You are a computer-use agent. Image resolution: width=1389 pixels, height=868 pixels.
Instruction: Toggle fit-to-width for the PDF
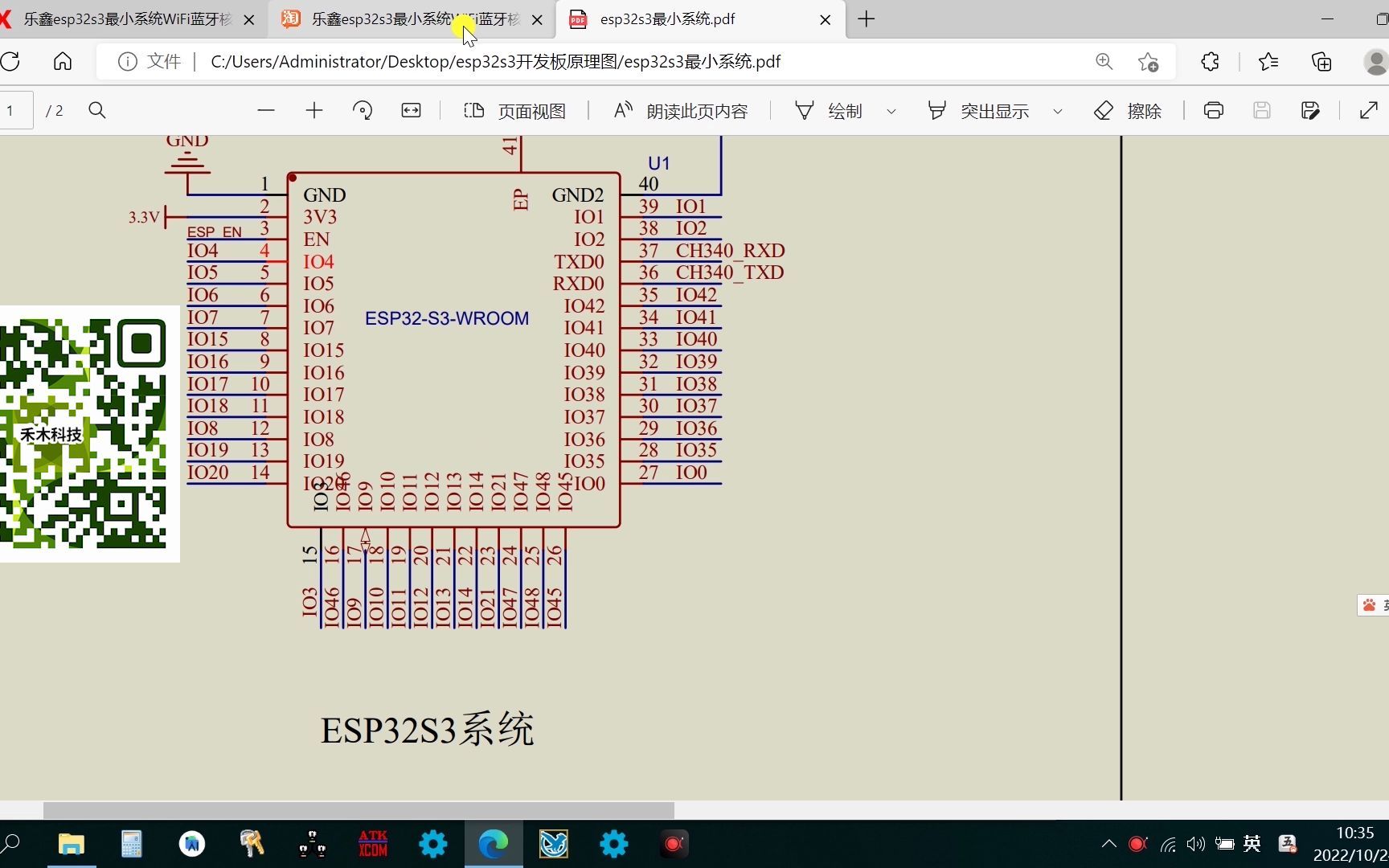411,111
